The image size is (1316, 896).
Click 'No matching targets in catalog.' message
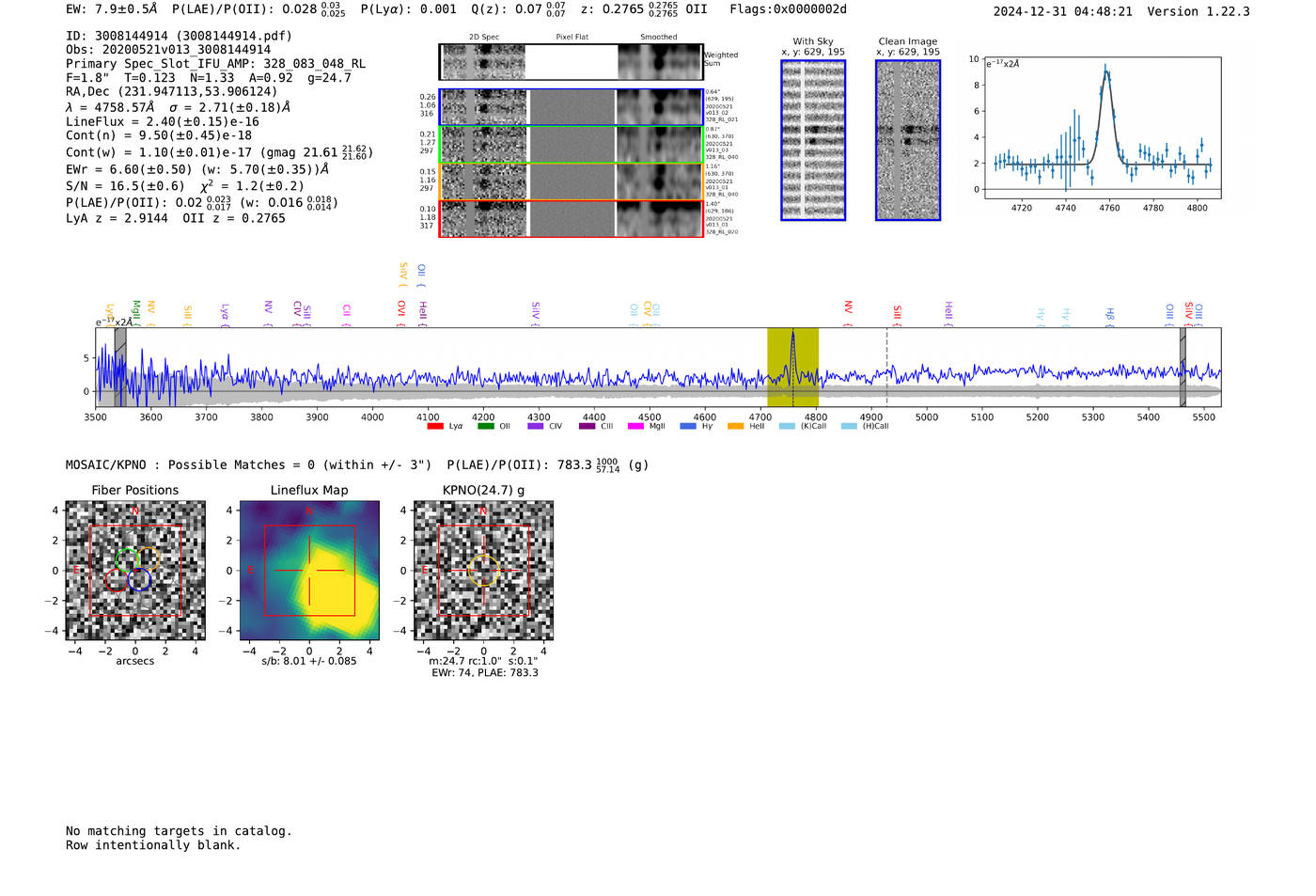[179, 831]
